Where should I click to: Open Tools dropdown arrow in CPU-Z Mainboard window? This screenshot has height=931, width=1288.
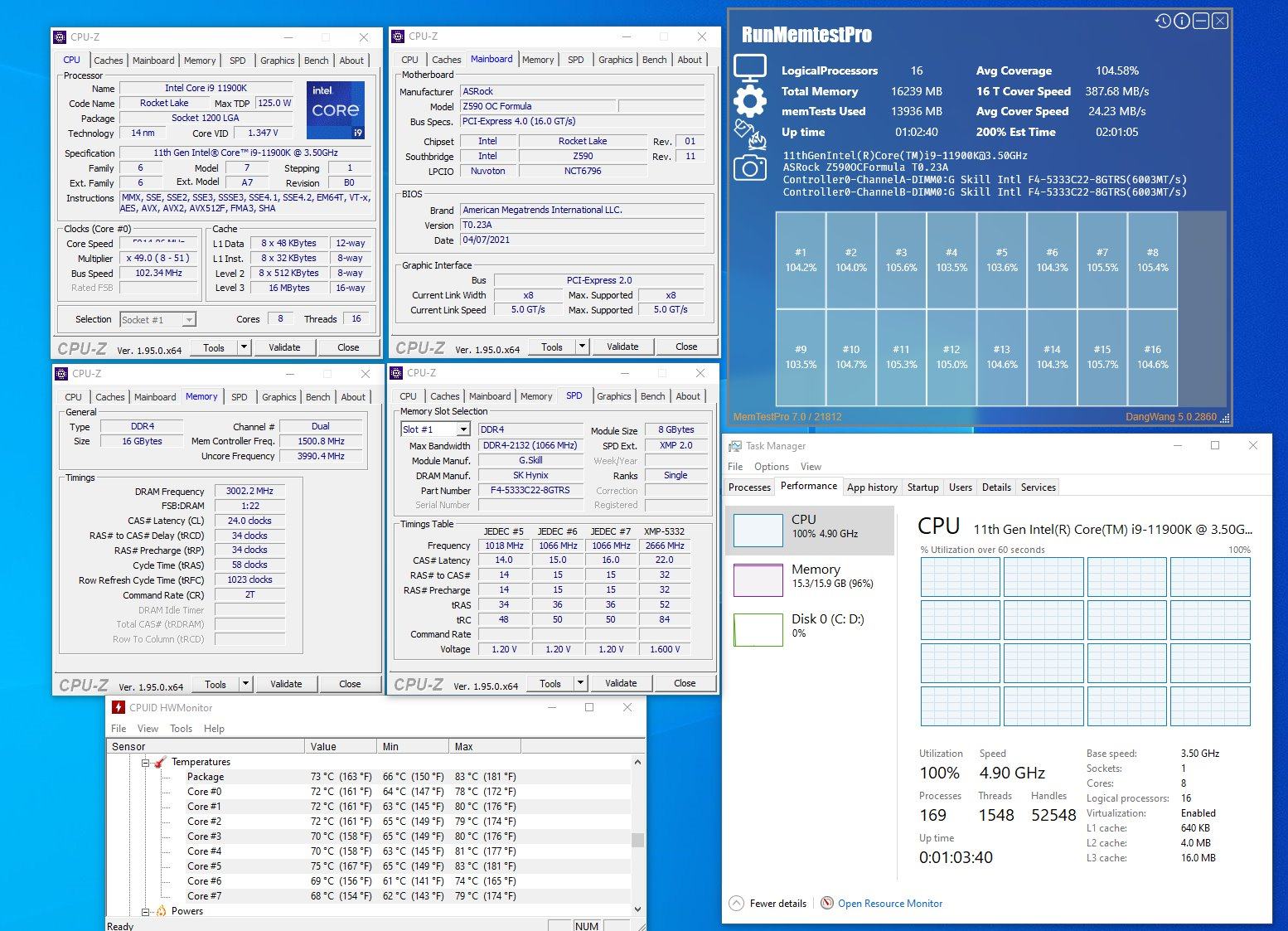pos(582,347)
